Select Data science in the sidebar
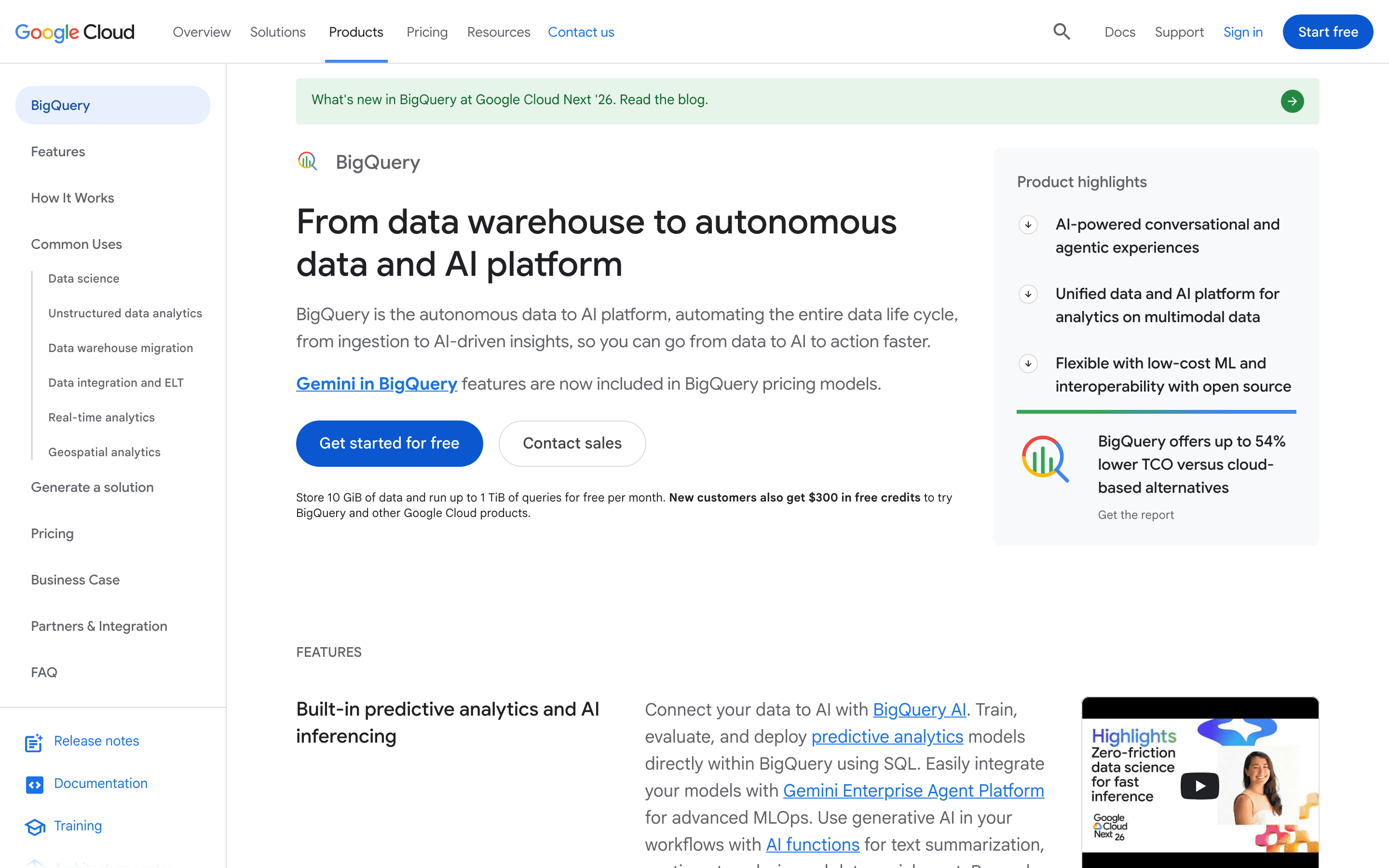The image size is (1389, 868). point(84,278)
